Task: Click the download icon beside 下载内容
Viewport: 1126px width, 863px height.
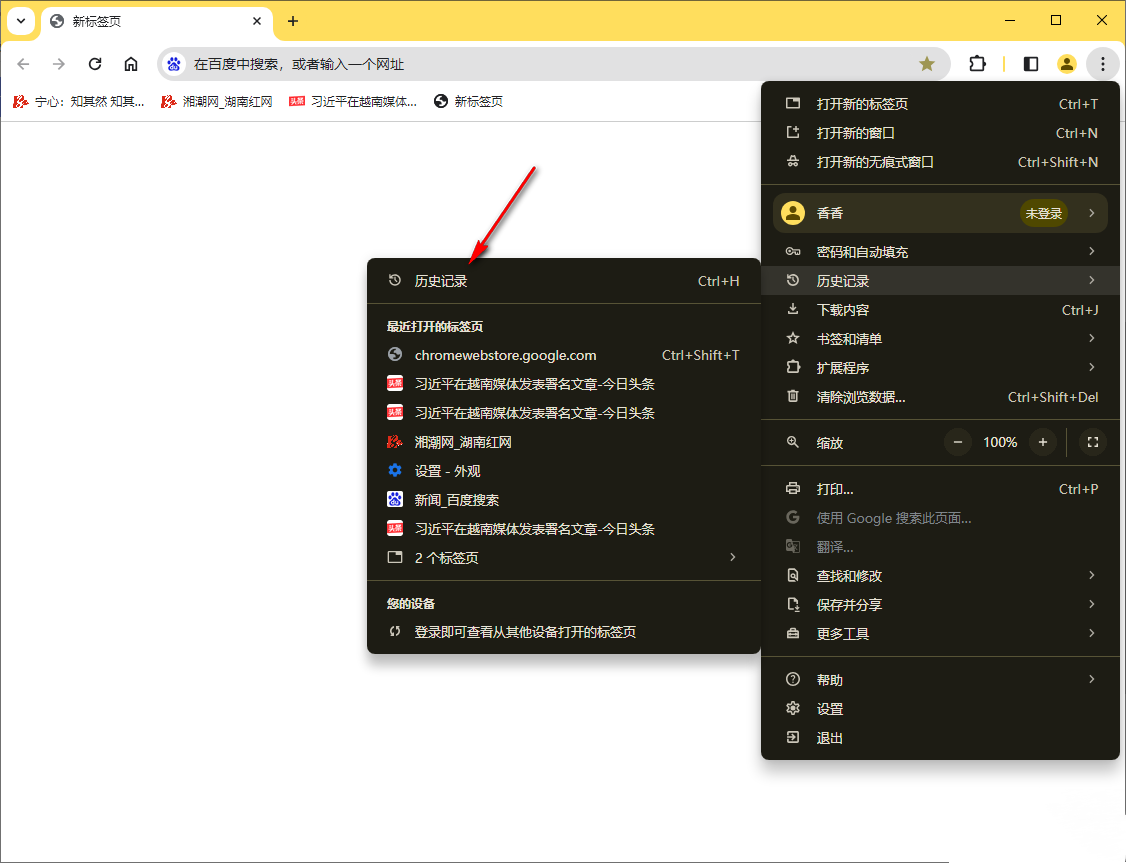Action: point(793,309)
